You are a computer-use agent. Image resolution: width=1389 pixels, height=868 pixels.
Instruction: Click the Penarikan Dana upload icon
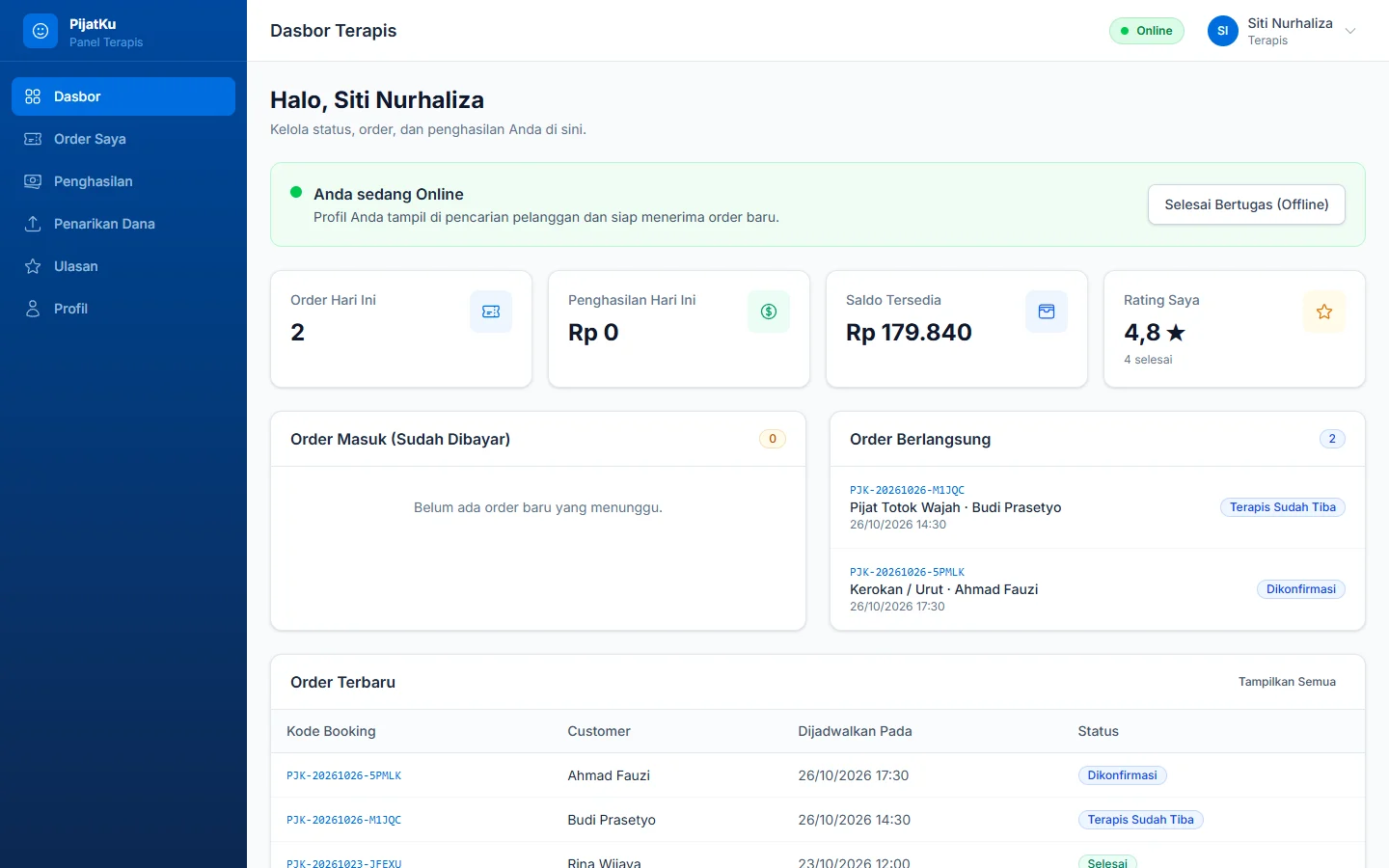click(x=33, y=224)
